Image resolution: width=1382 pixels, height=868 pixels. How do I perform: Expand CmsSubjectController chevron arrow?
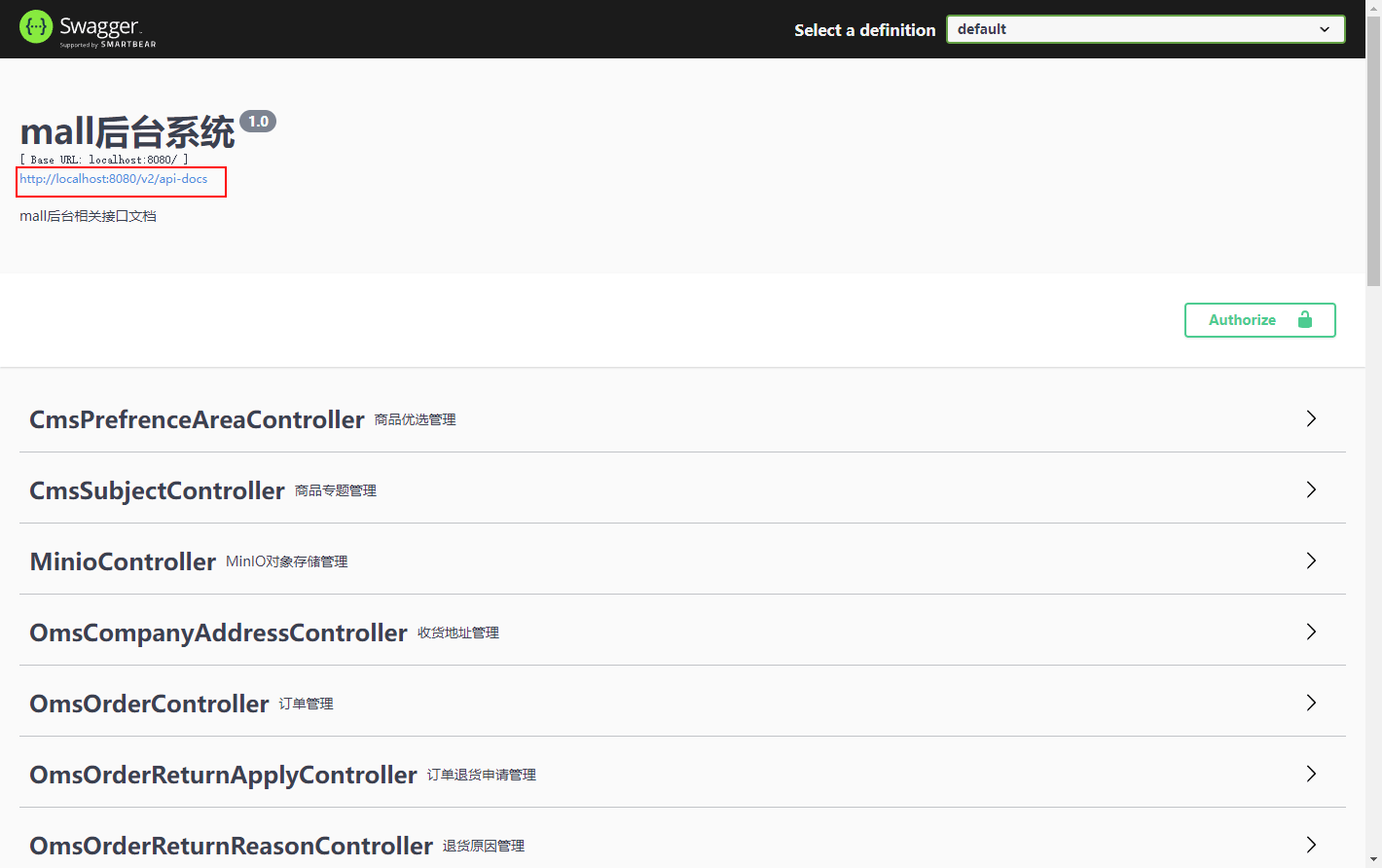click(1311, 489)
